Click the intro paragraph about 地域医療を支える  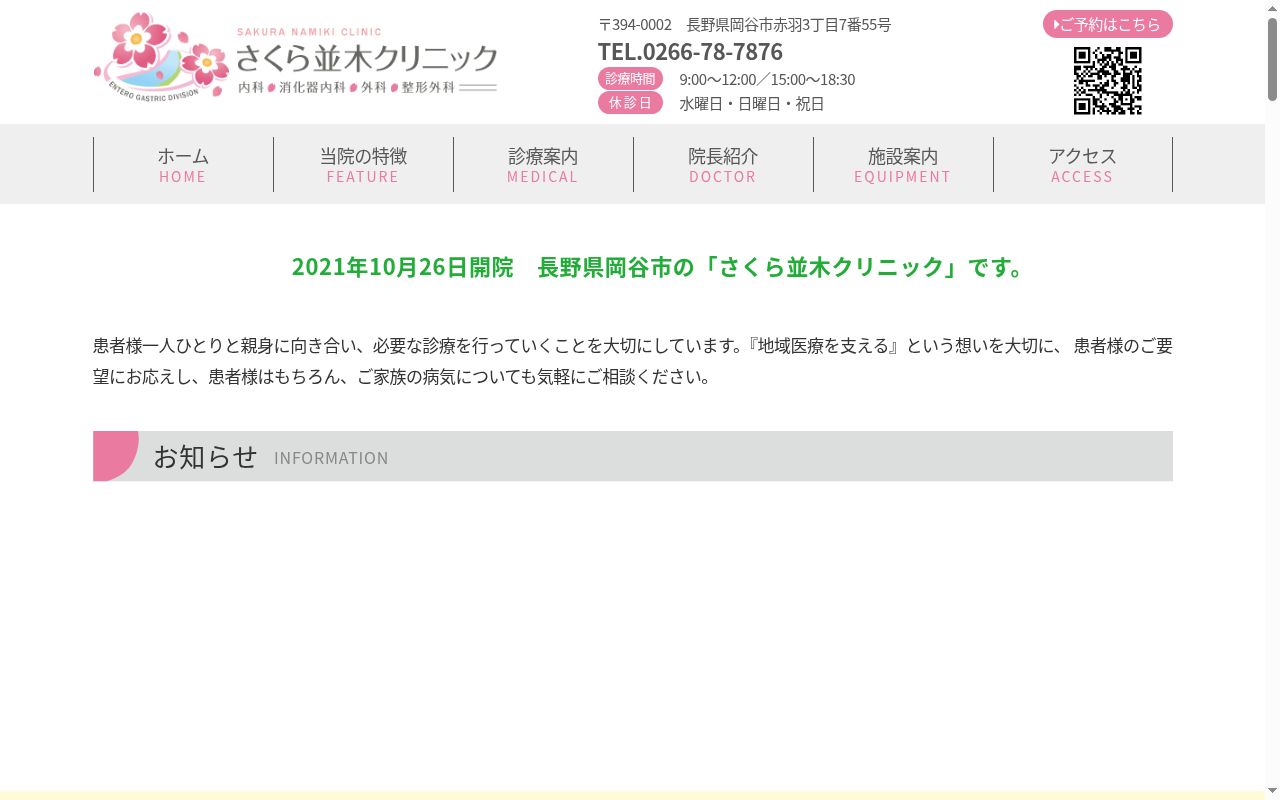pos(633,361)
